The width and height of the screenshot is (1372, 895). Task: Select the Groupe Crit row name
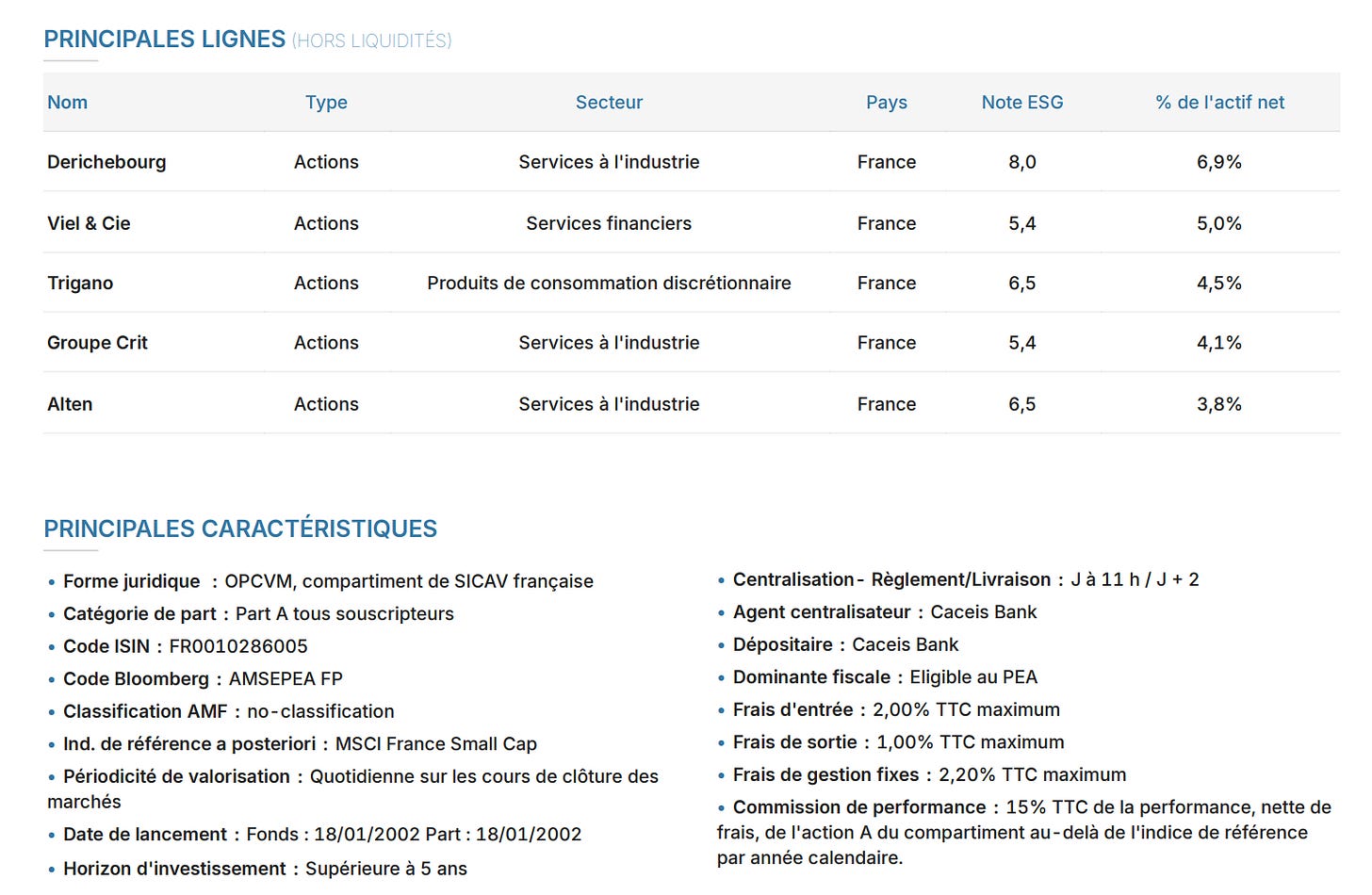click(x=97, y=343)
